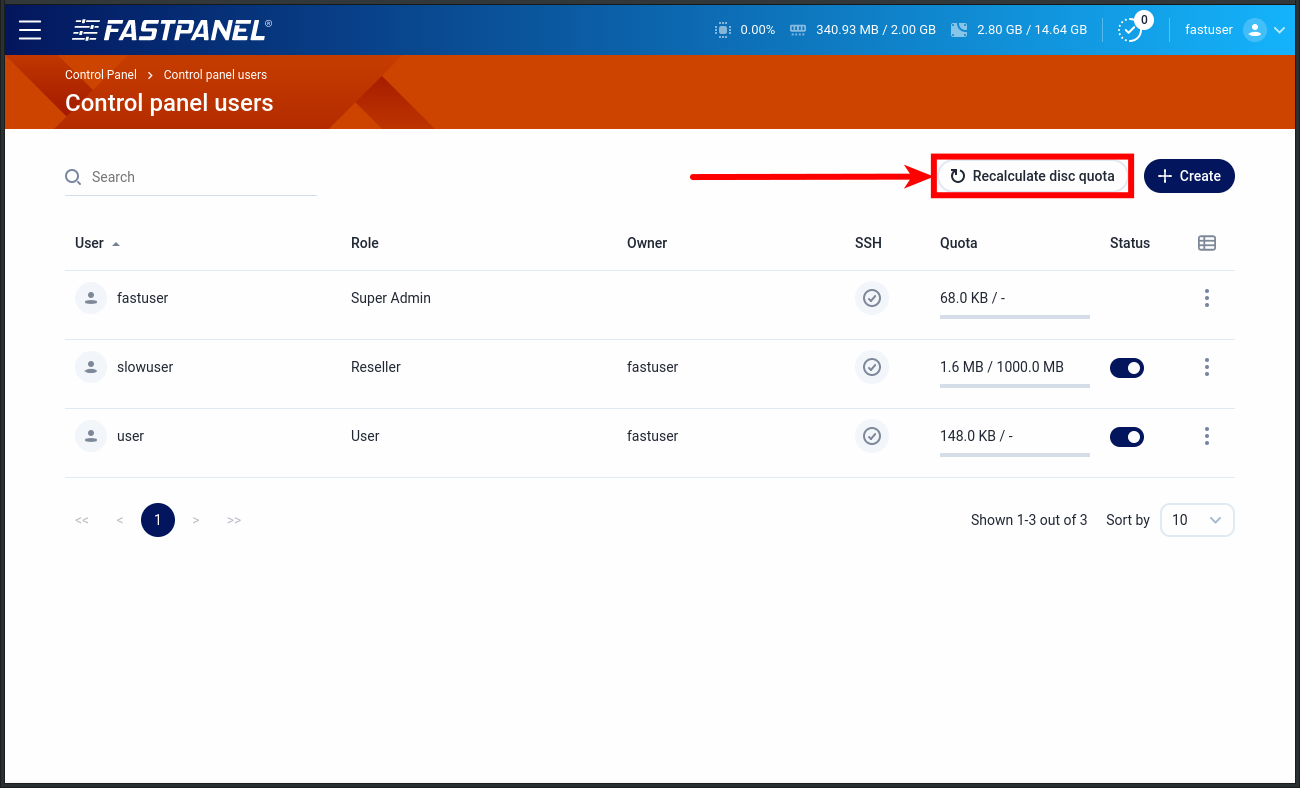Sort table by User column
This screenshot has height=788, width=1300.
pyautogui.click(x=97, y=243)
